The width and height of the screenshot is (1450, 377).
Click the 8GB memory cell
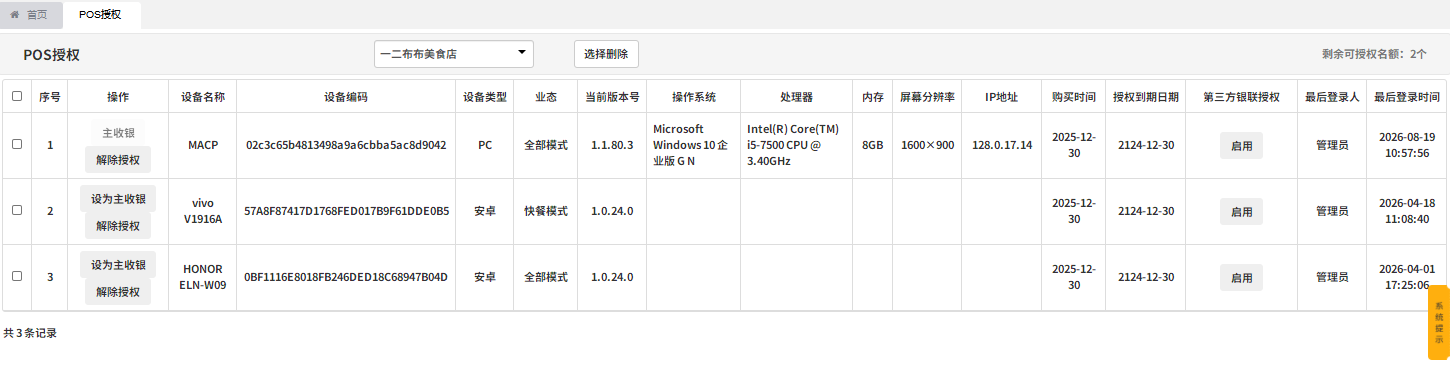pyautogui.click(x=872, y=145)
